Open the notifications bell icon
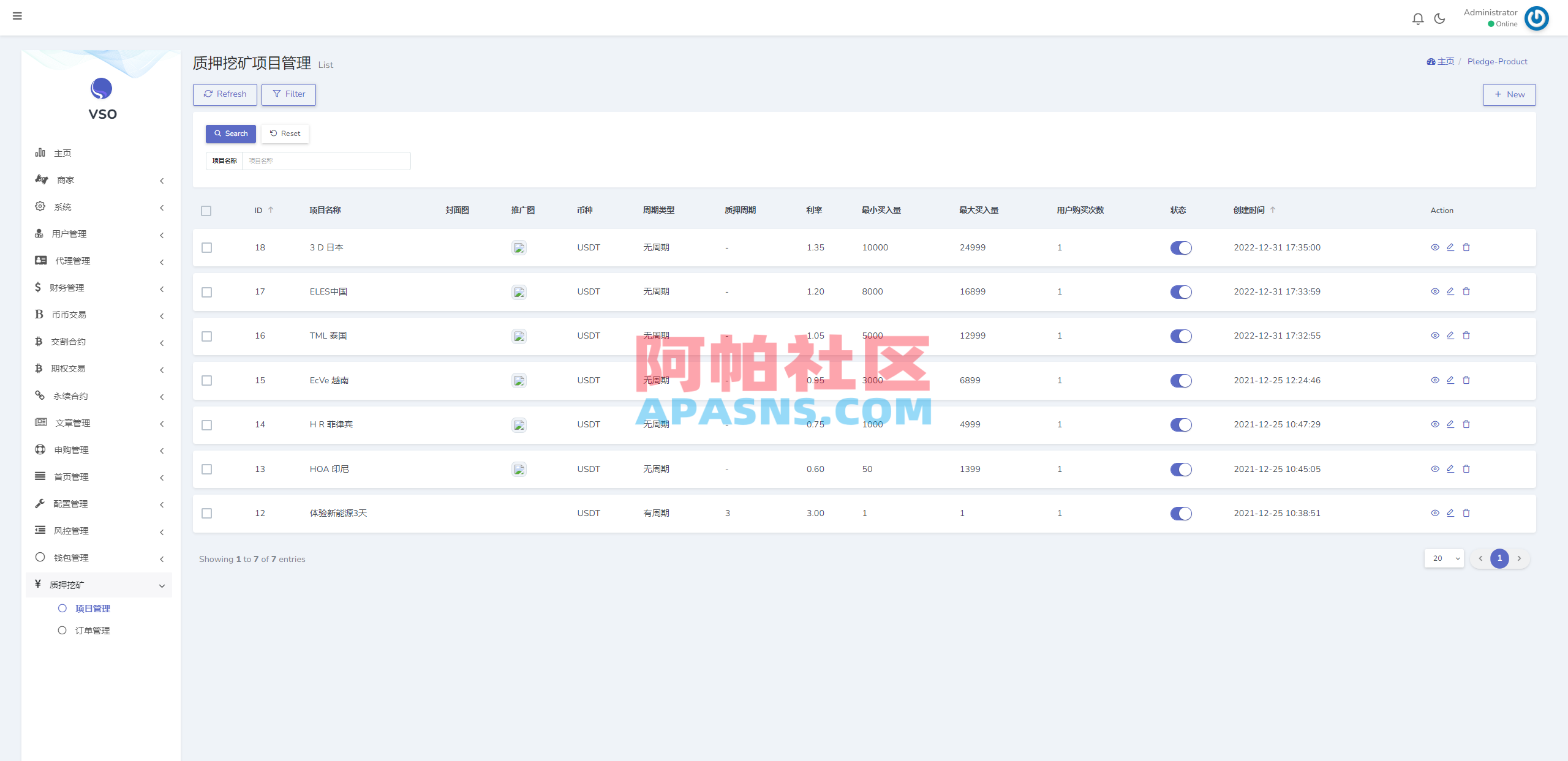This screenshot has height=761, width=1568. click(1417, 18)
